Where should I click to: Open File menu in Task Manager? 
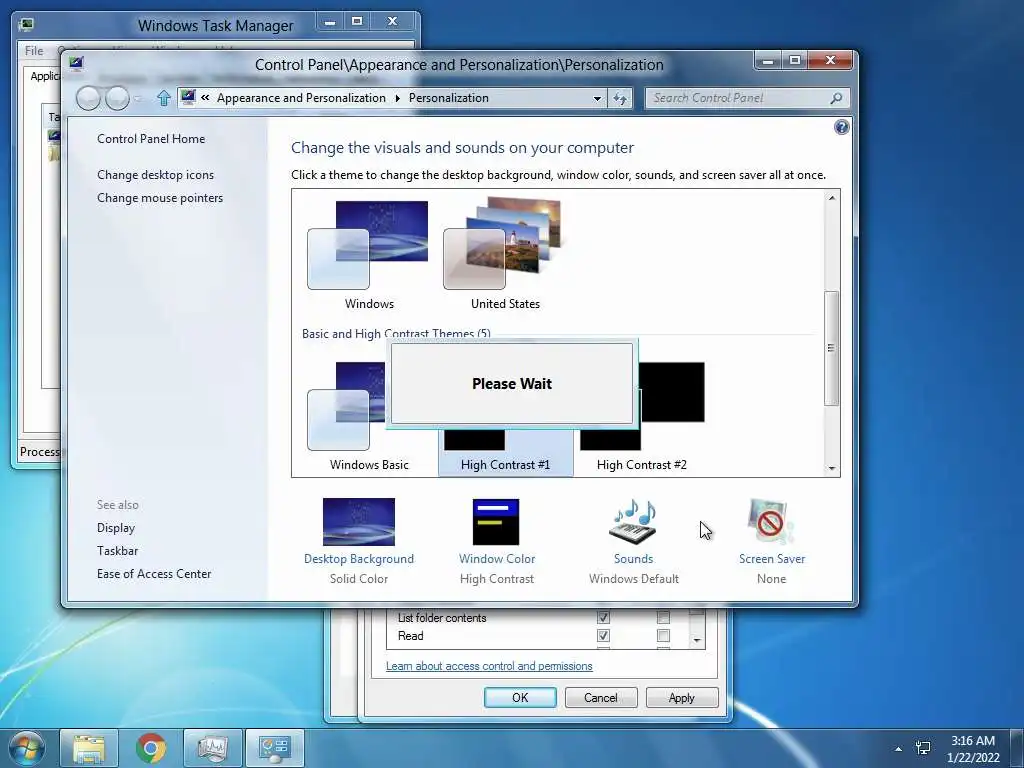point(34,50)
